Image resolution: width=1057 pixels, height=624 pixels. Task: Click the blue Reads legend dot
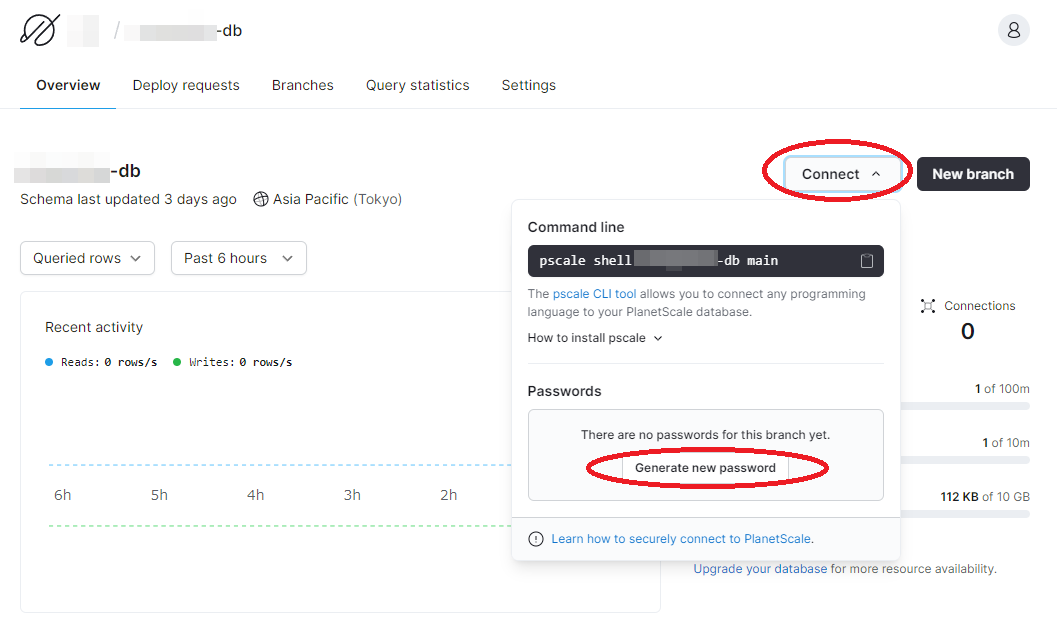pyautogui.click(x=49, y=363)
